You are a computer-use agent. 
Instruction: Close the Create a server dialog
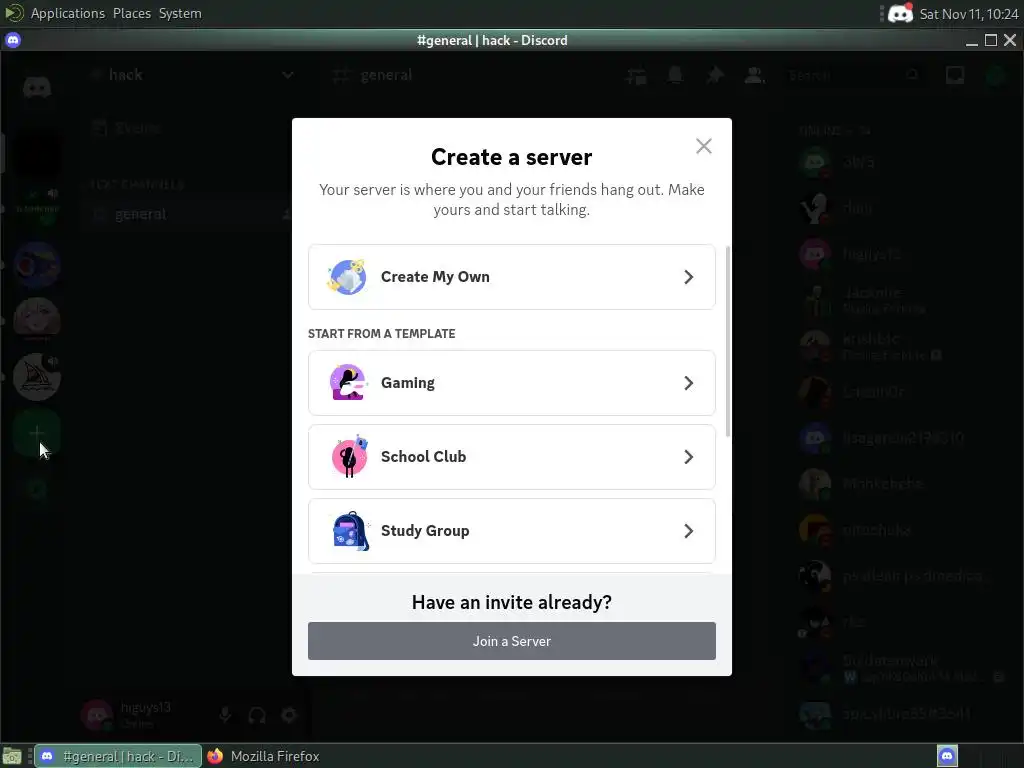point(703,146)
